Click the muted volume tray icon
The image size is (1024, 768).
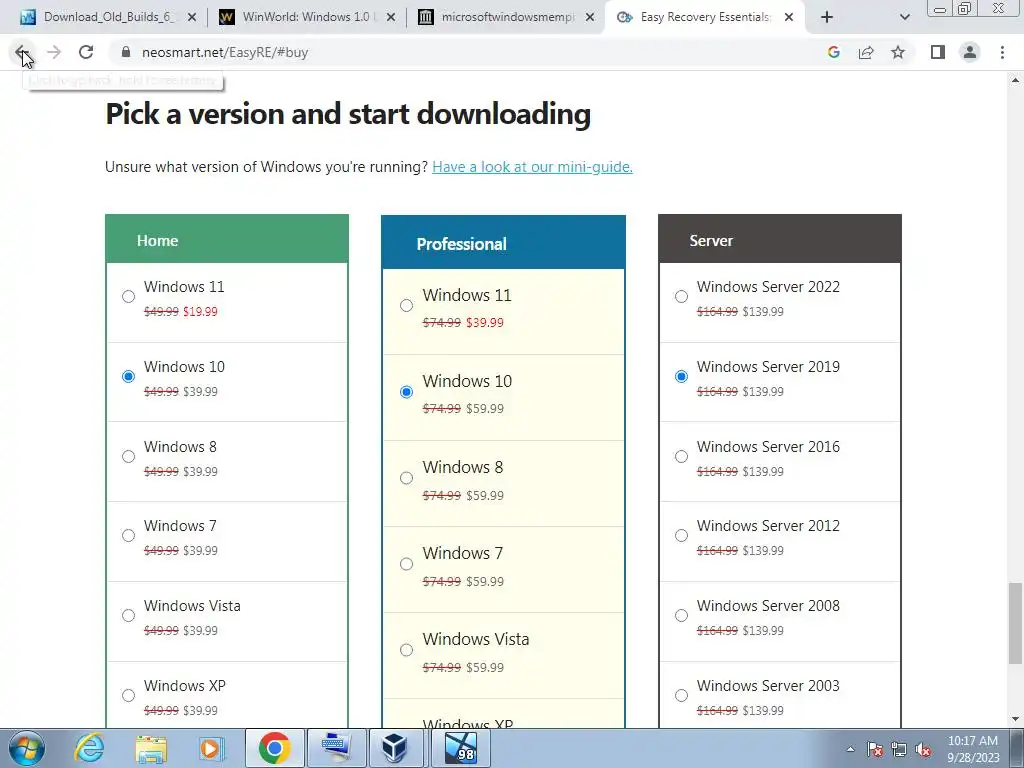[923, 750]
